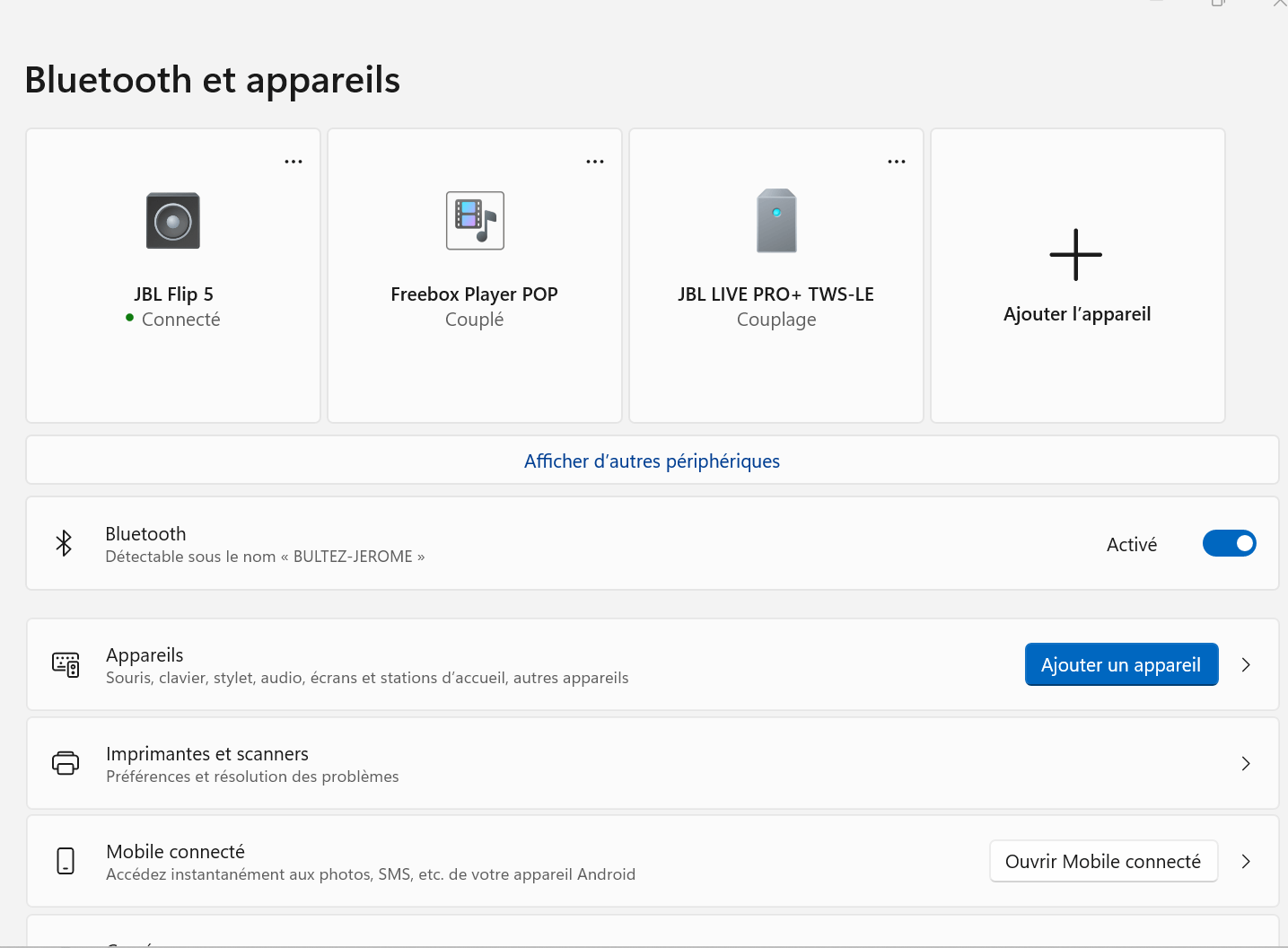1288x948 pixels.
Task: Expand Mobile connecté chevron
Action: (x=1246, y=862)
